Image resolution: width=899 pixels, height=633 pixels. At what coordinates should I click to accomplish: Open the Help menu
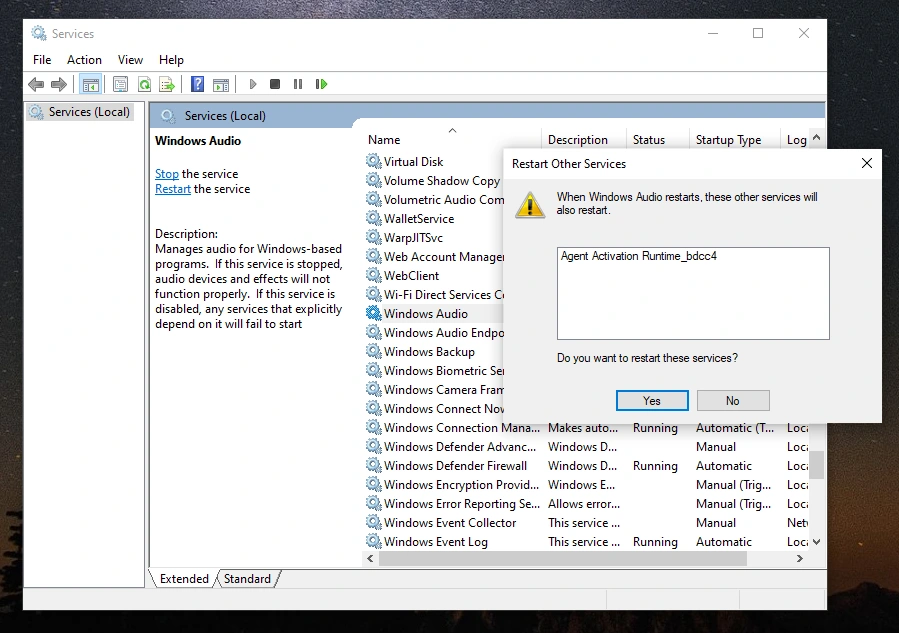coord(171,60)
